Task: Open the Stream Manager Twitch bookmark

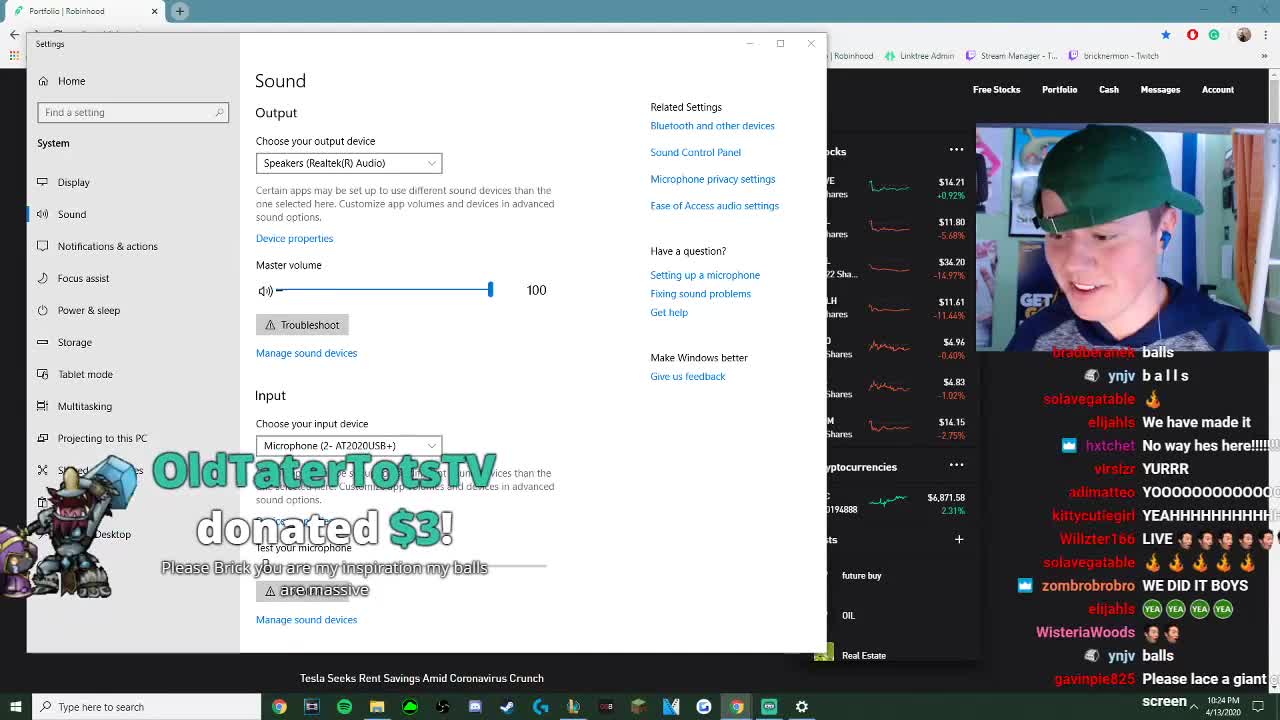Action: [1012, 56]
